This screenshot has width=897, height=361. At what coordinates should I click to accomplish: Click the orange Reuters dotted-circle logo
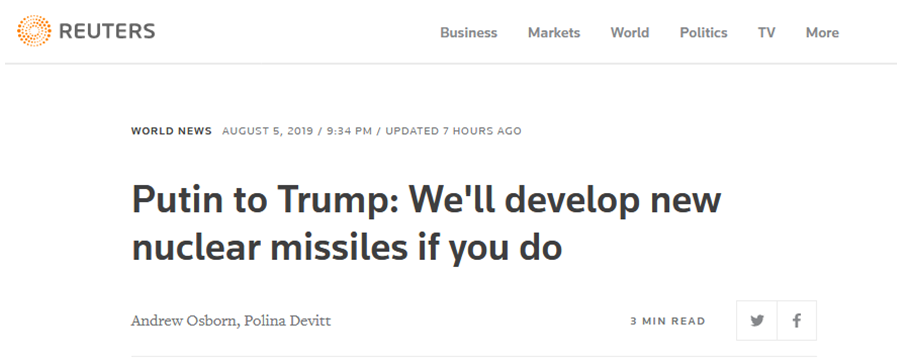click(x=34, y=31)
